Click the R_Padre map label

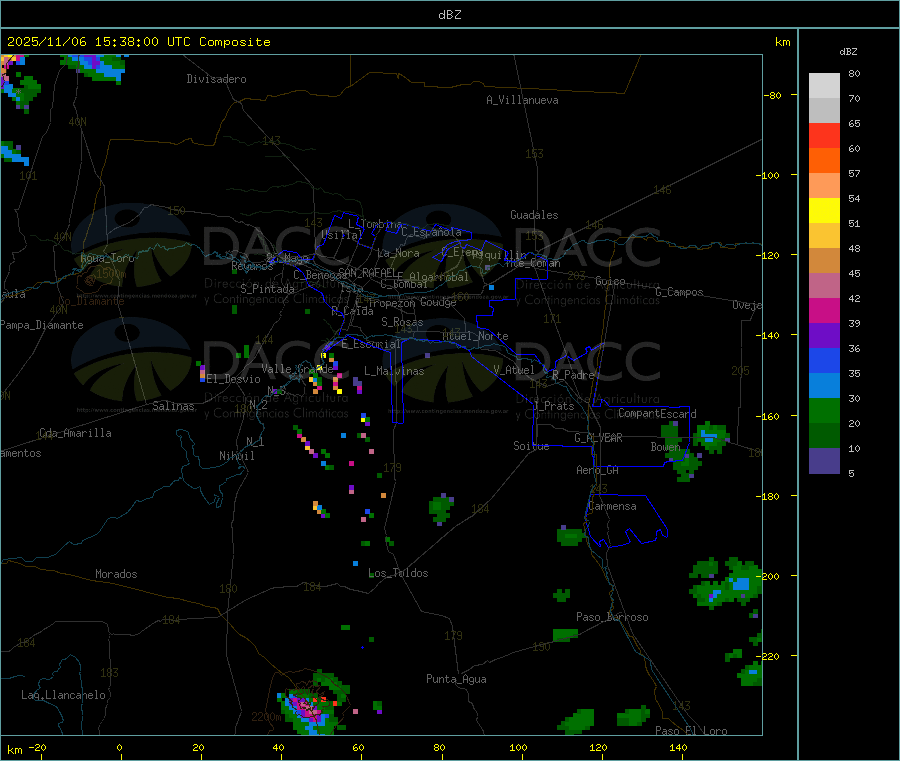[x=573, y=375]
